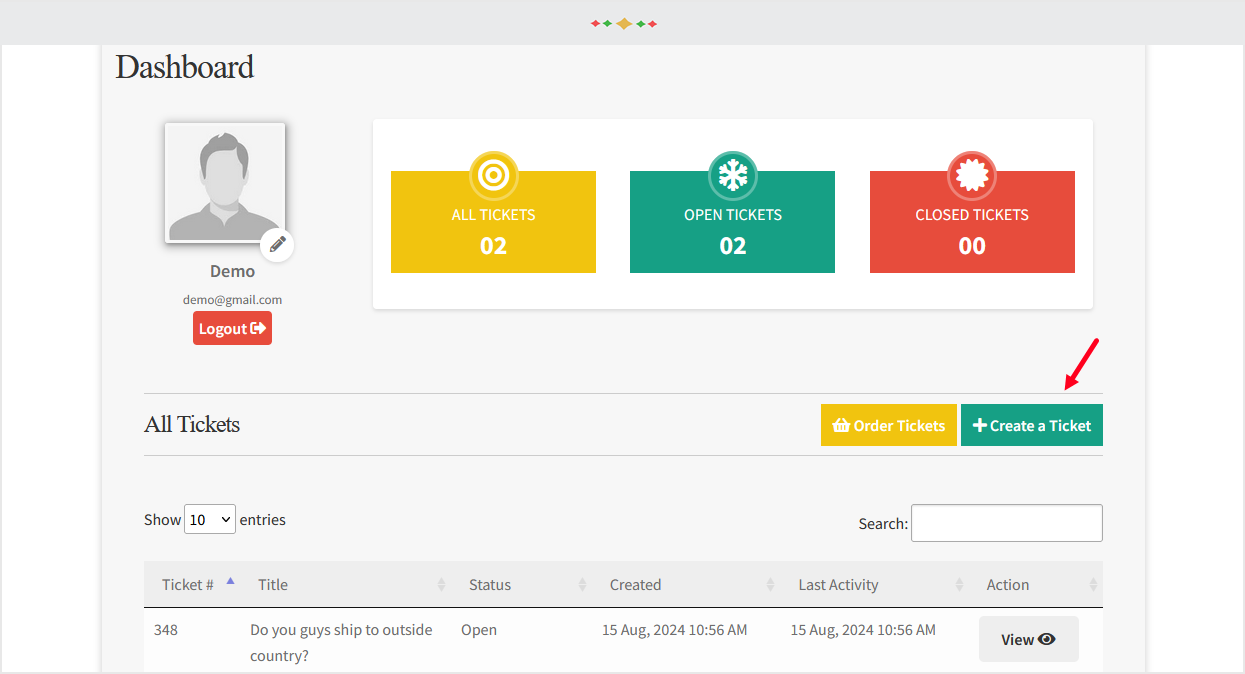This screenshot has height=674, width=1245.
Task: Open the Order Tickets page
Action: click(888, 425)
